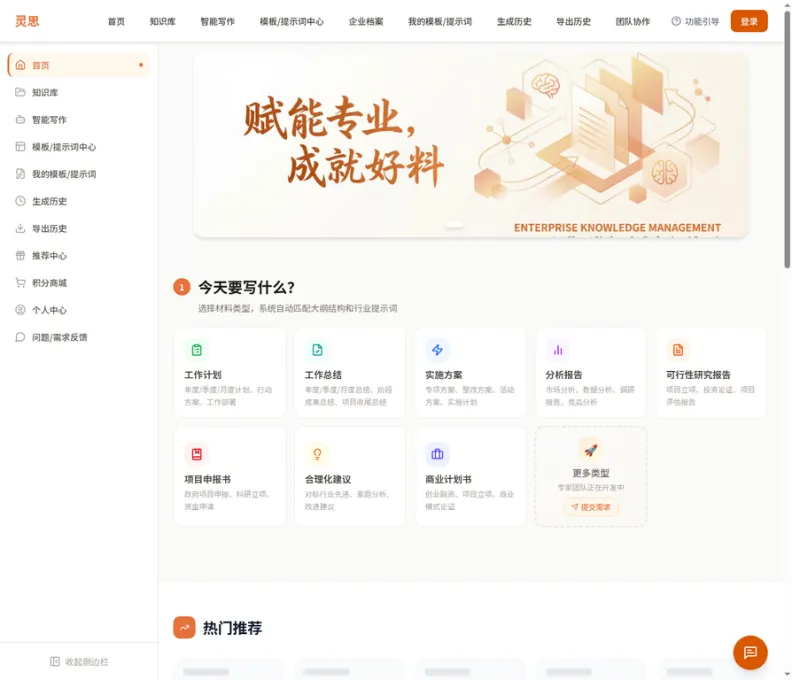Click the 可行性研究报告 card title
The width and height of the screenshot is (792, 681).
point(698,375)
